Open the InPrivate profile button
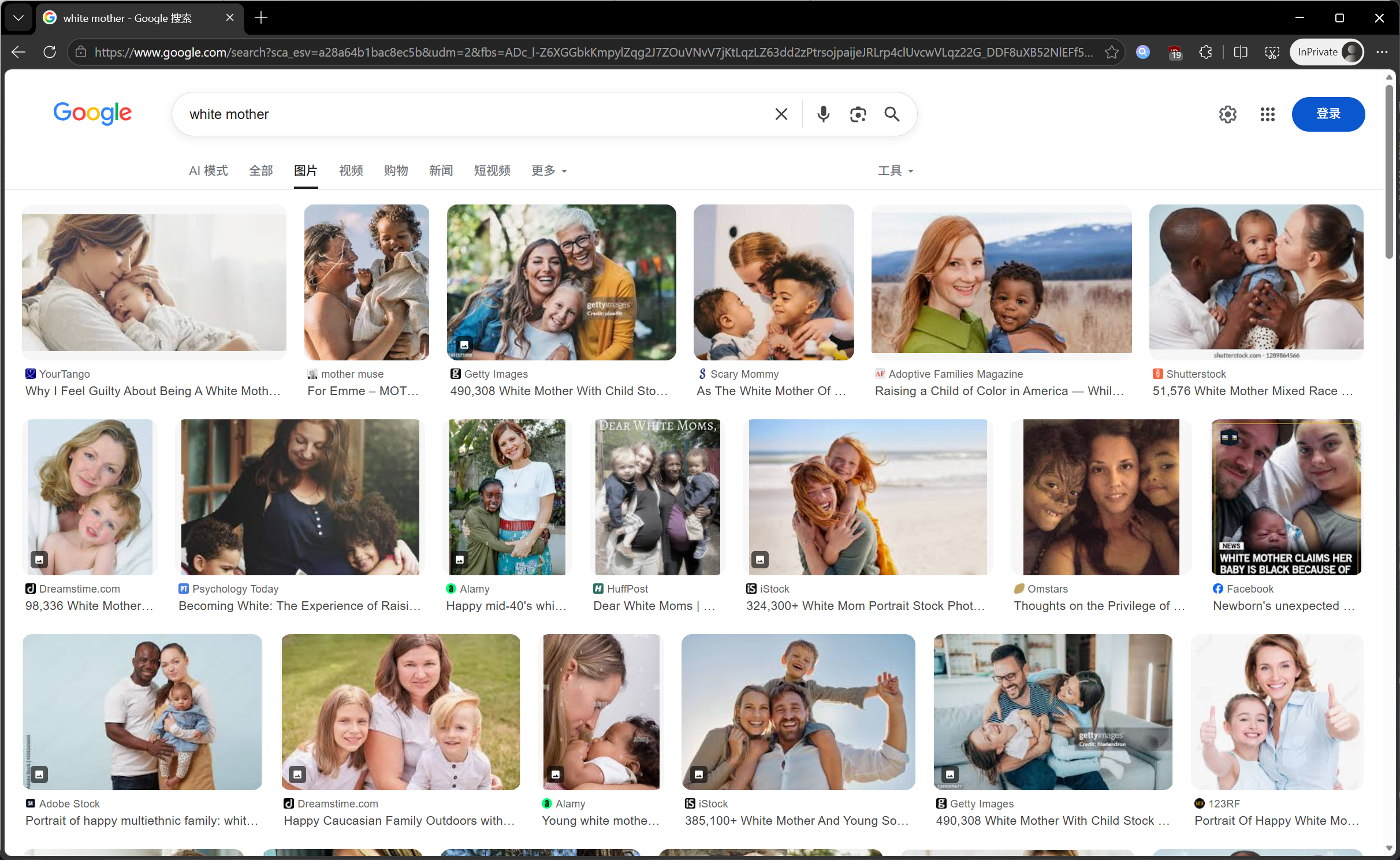The height and width of the screenshot is (860, 1400). pyautogui.click(x=1327, y=52)
